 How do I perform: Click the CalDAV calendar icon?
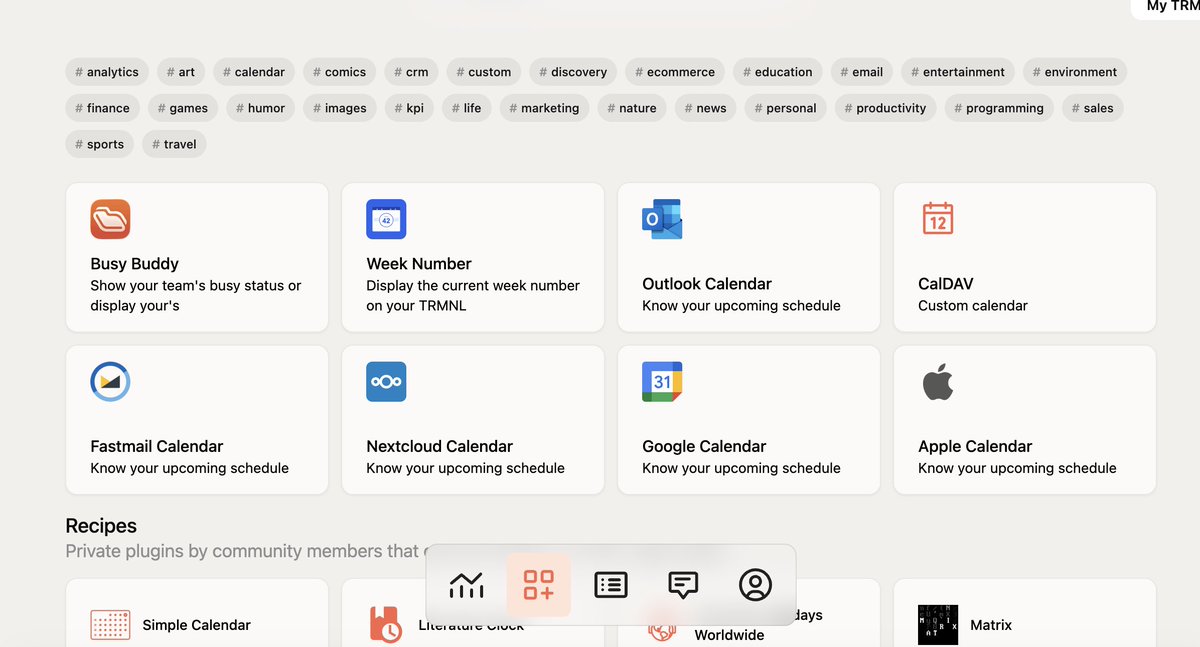[938, 218]
